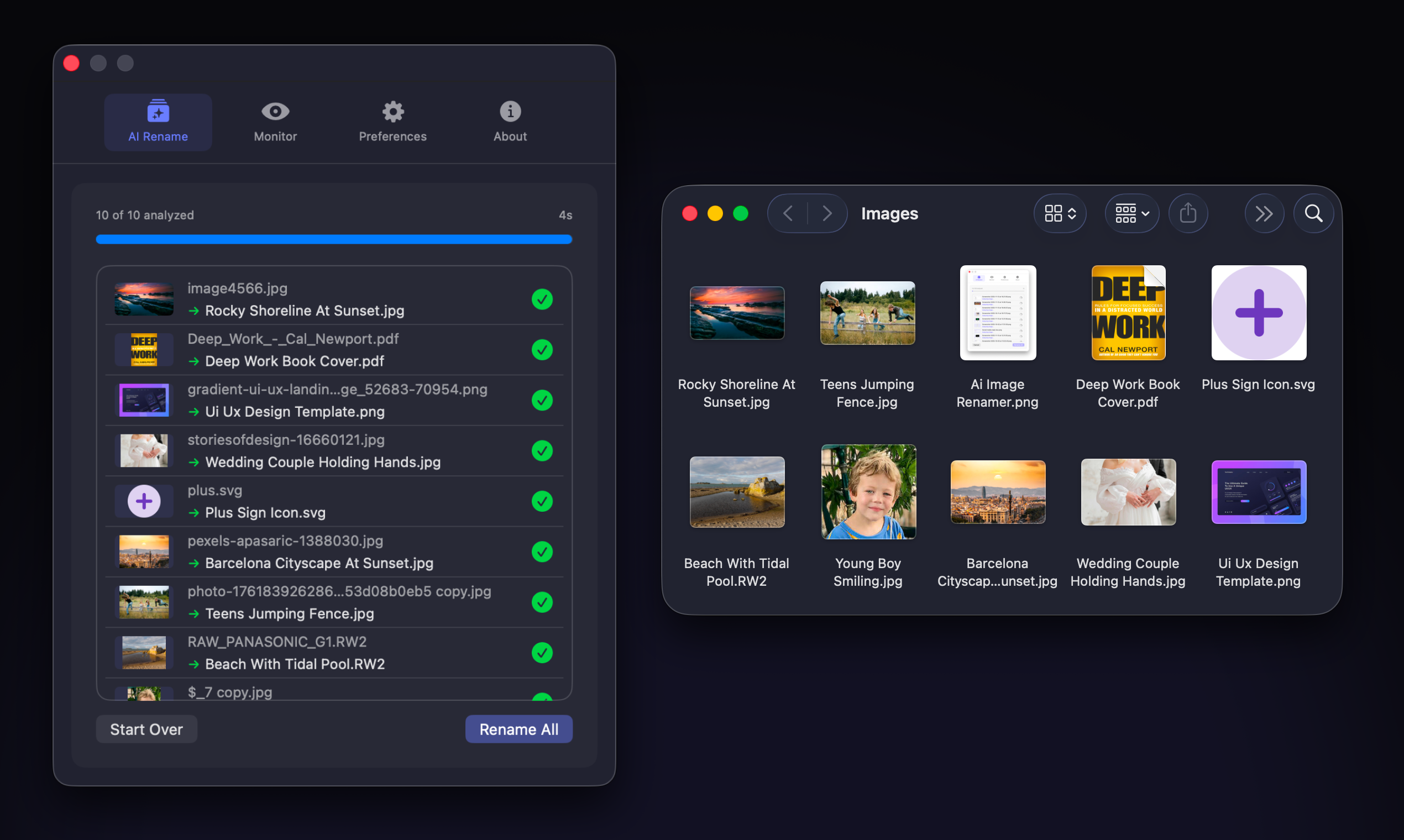Select Young Boy Smiling.jpg thumbnail in Finder
This screenshot has height=840, width=1404.
coord(868,492)
